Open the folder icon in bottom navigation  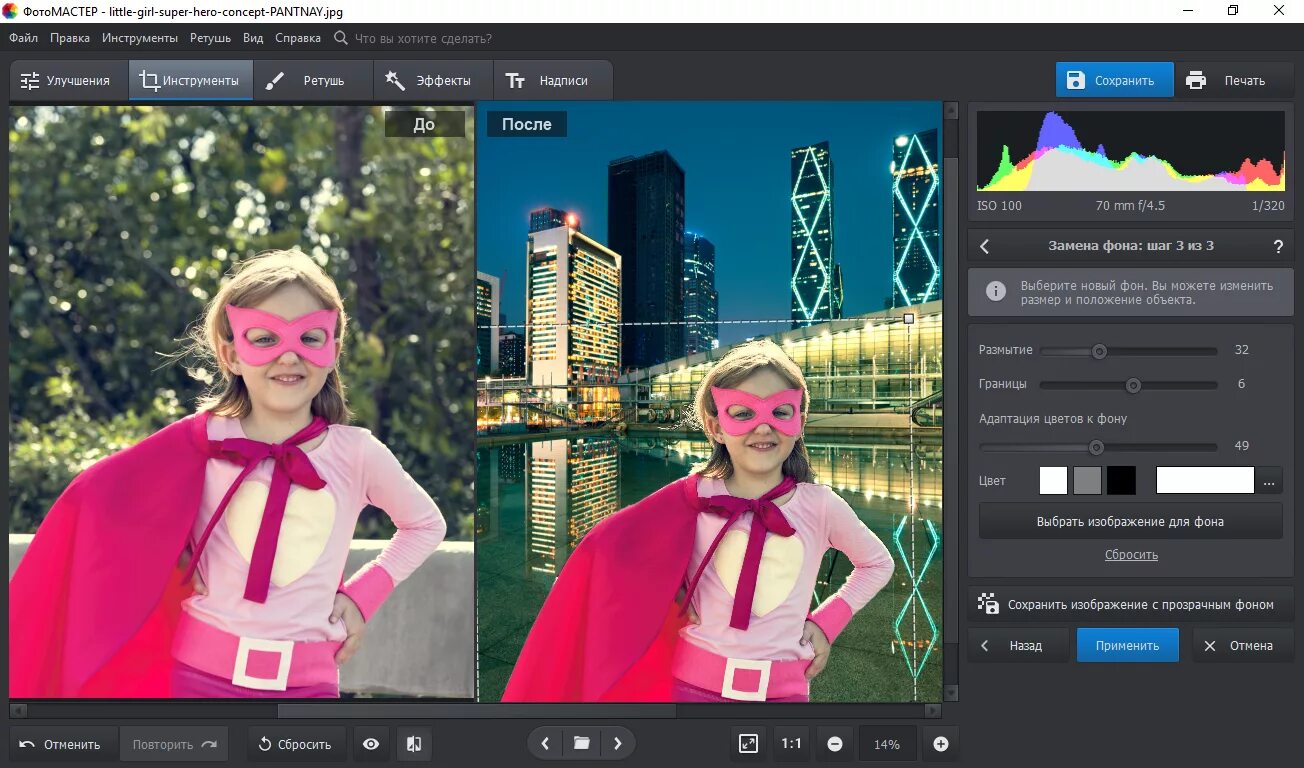(581, 743)
